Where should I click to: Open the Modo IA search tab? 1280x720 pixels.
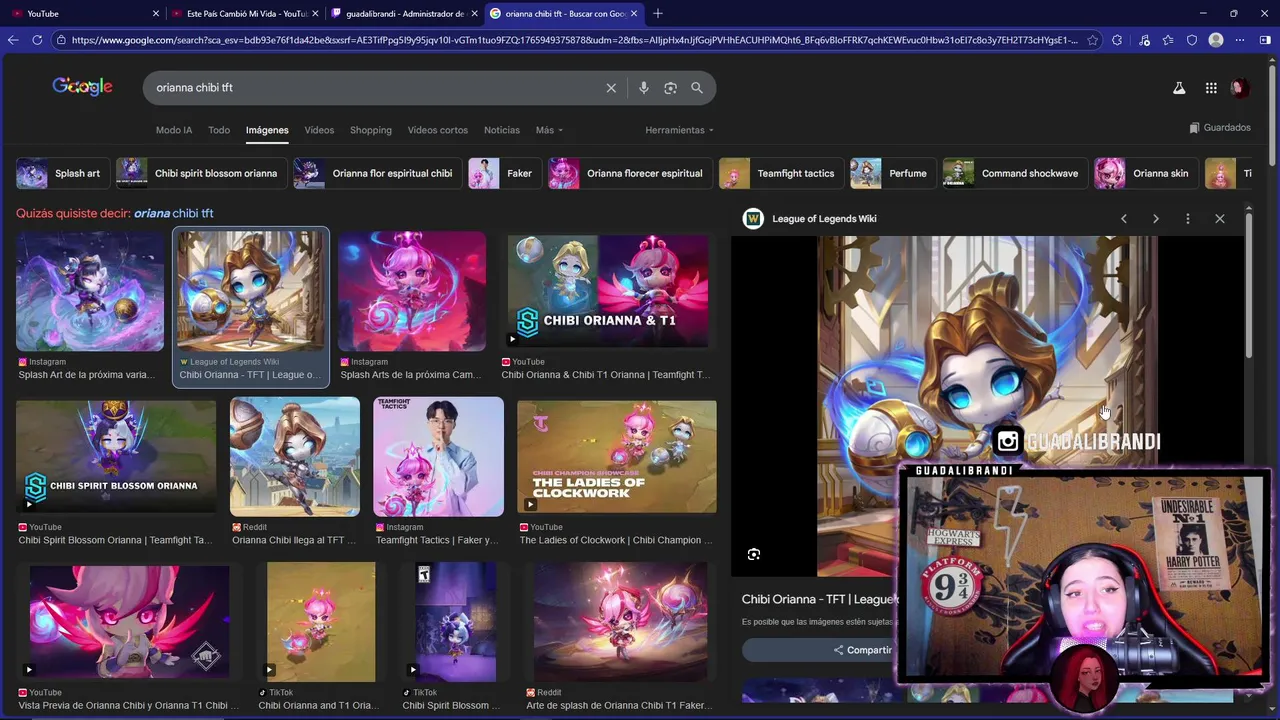(174, 130)
